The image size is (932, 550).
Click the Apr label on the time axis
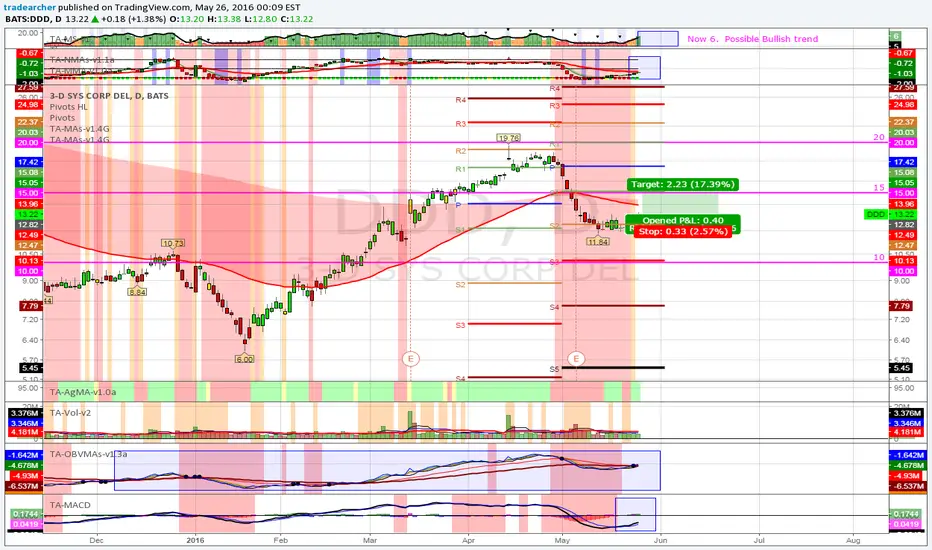(468, 540)
